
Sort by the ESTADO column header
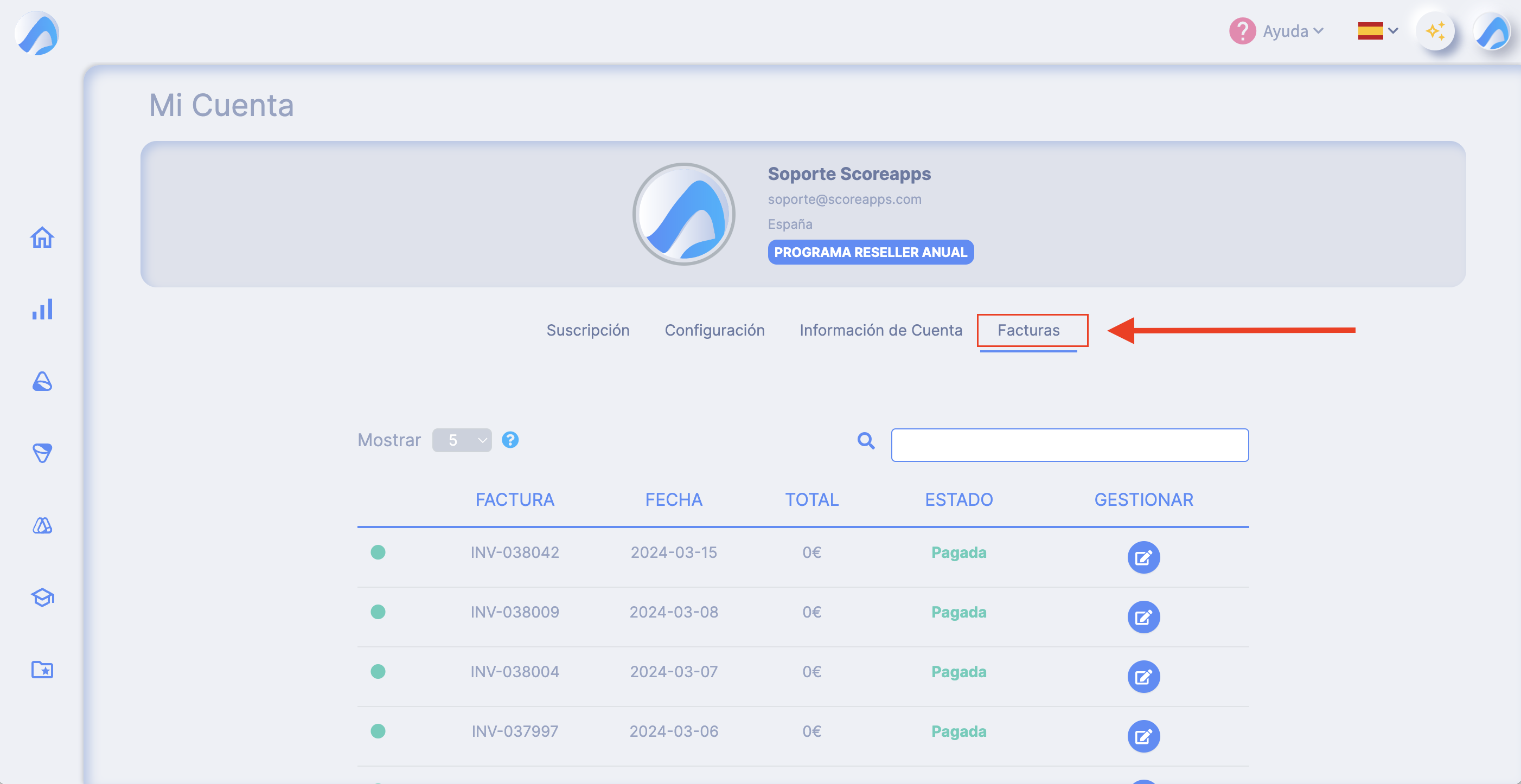959,499
